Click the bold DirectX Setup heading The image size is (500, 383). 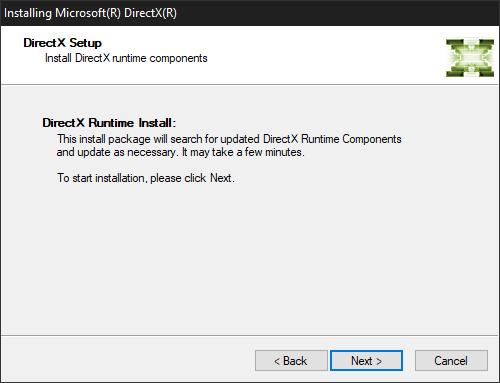point(62,43)
